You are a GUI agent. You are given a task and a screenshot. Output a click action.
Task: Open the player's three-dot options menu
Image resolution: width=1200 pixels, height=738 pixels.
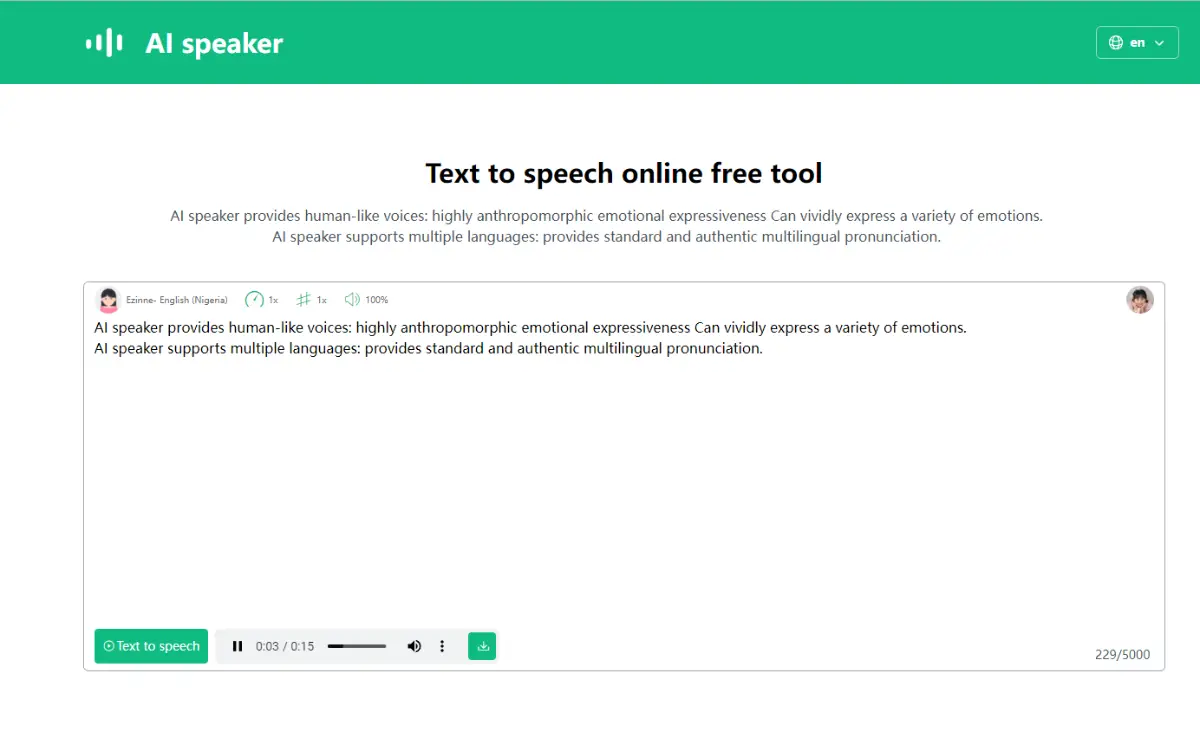click(442, 646)
